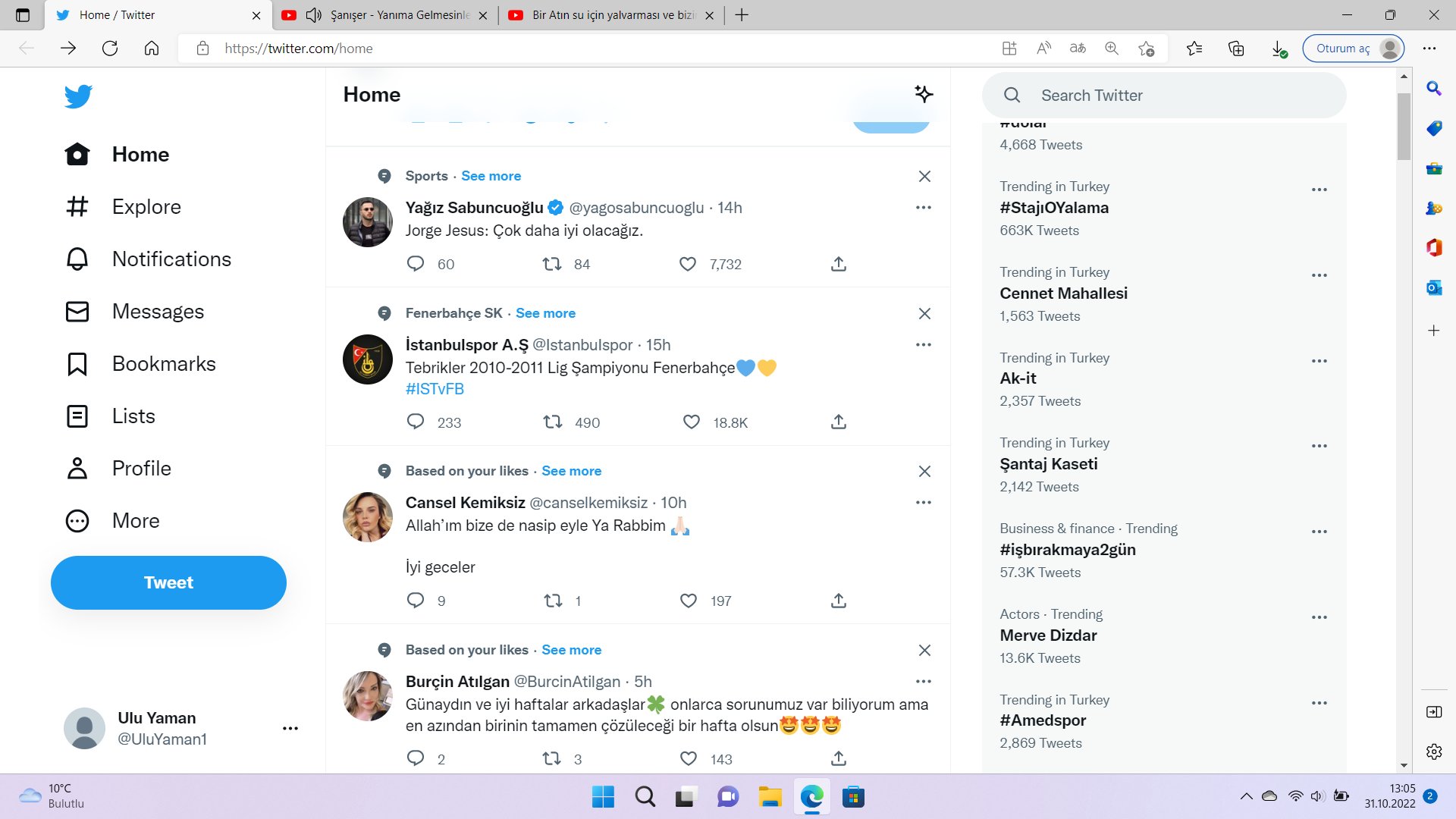Reply to Burçin Atılgan's tweet
This screenshot has height=819, width=1456.
(416, 758)
